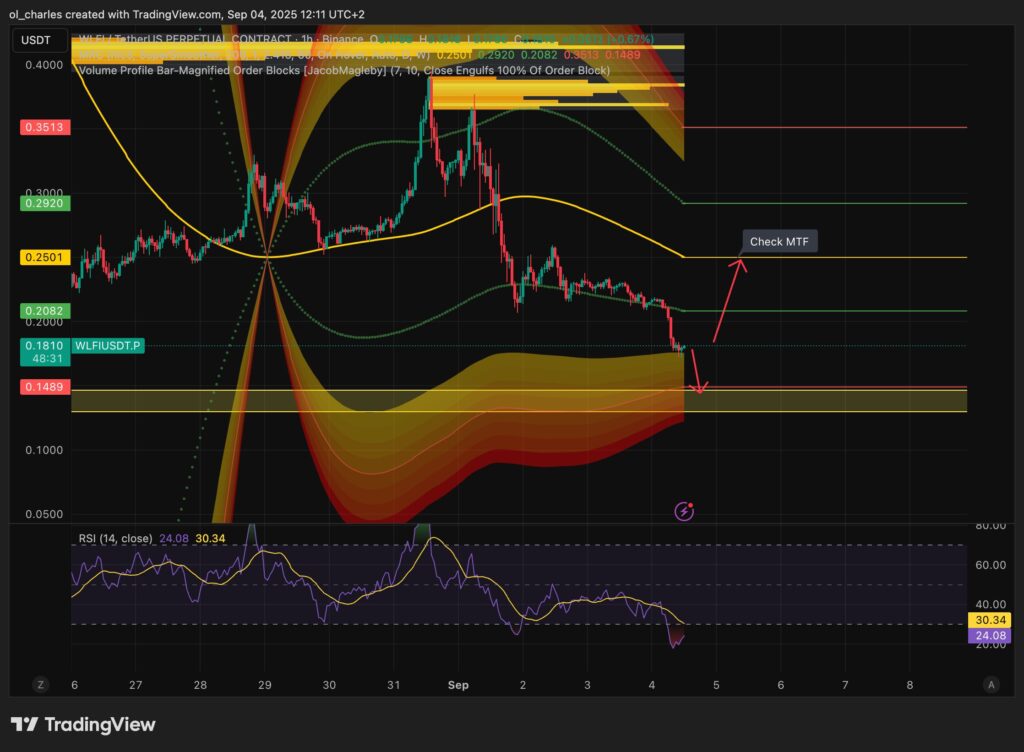
Task: Click the TradingView logo
Action: (83, 724)
